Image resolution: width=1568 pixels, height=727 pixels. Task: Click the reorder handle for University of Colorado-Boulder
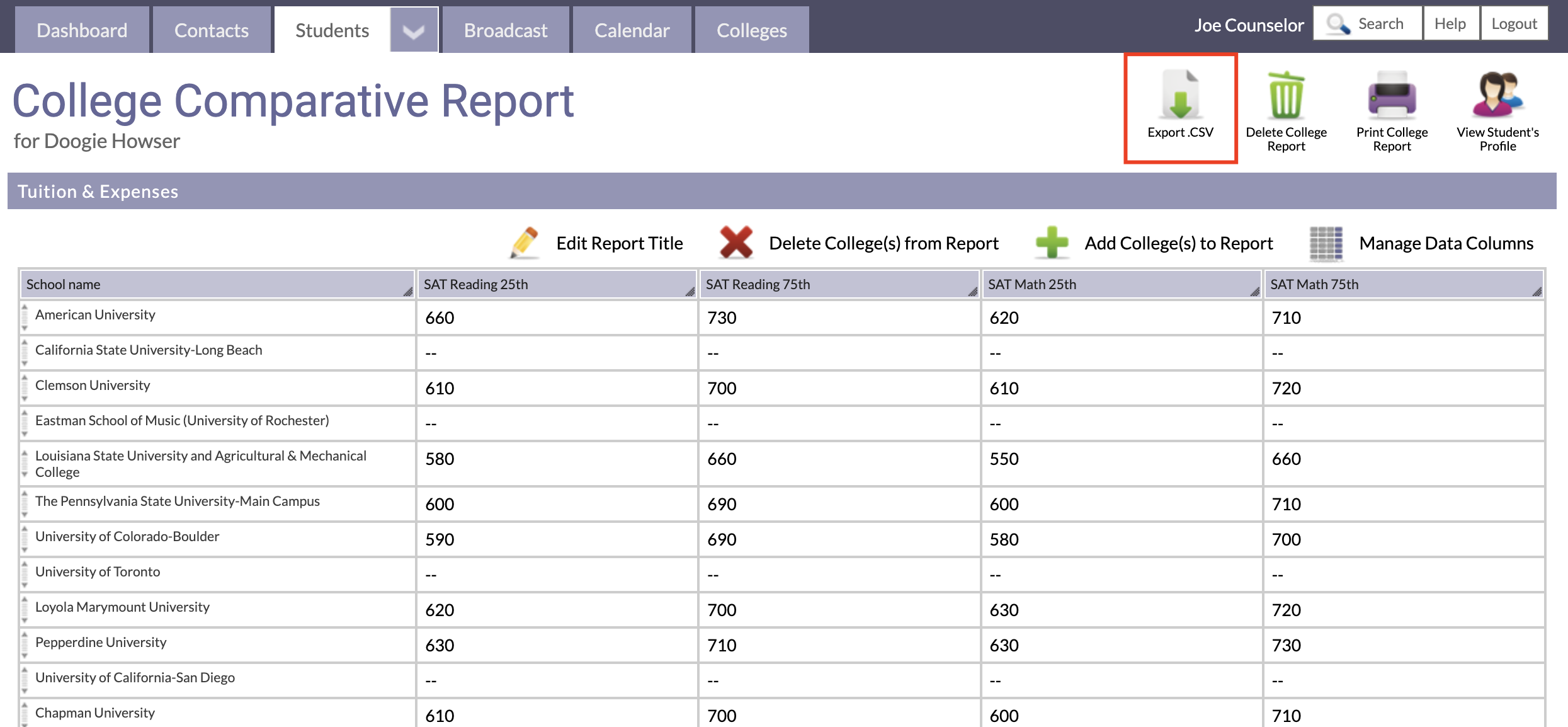(x=25, y=539)
